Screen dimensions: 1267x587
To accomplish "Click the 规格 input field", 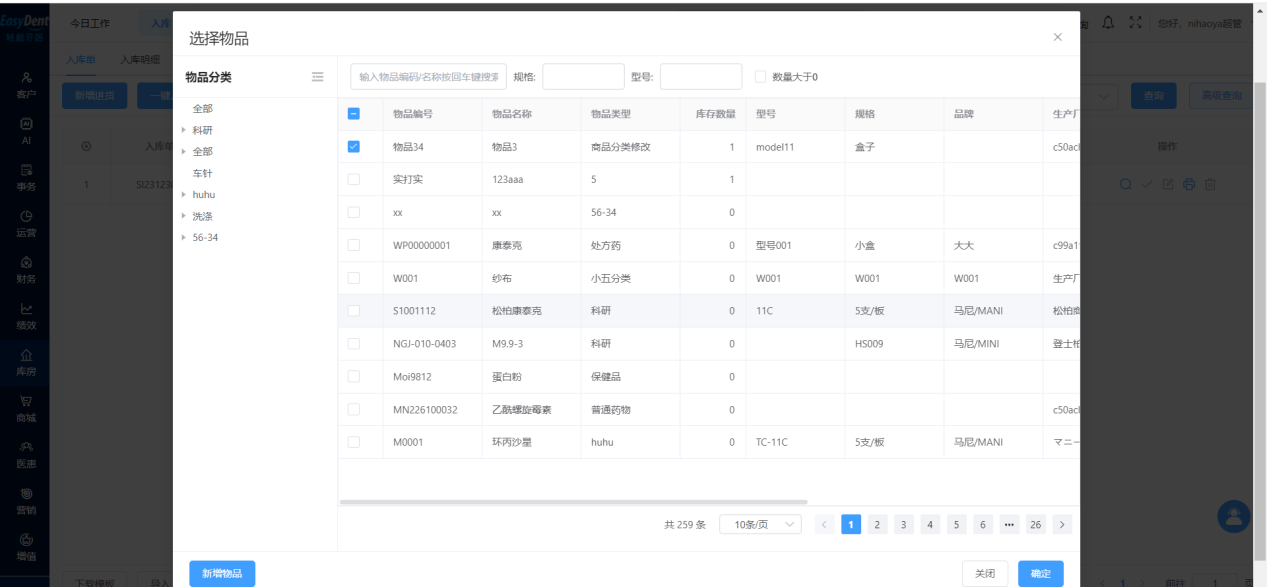I will pyautogui.click(x=583, y=77).
